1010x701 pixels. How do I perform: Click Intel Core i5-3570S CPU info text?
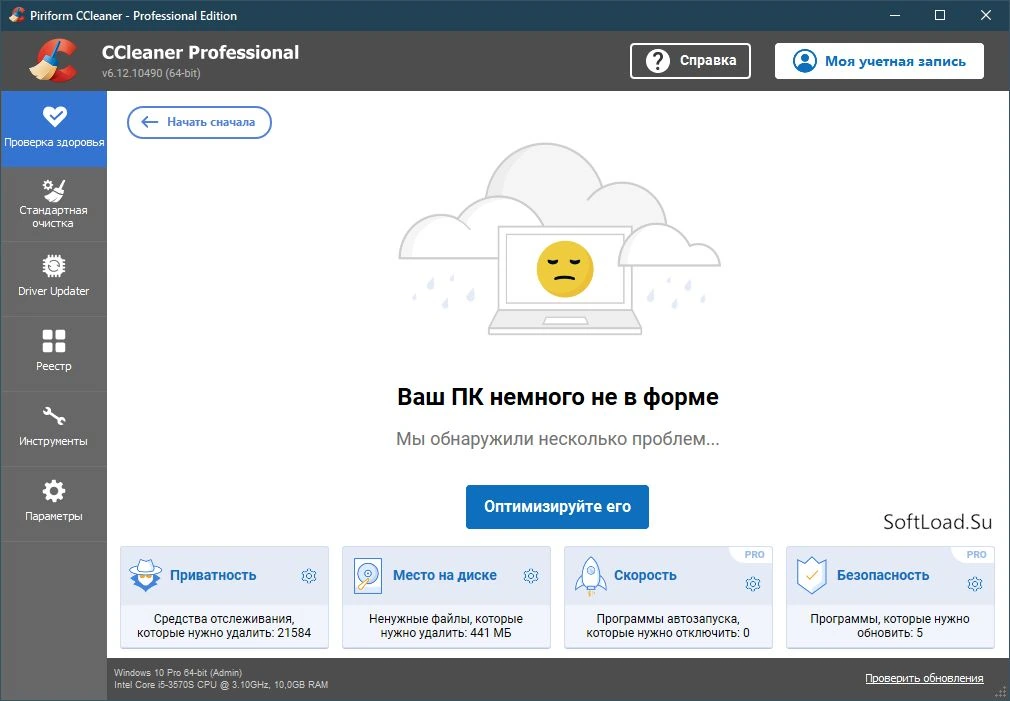(221, 685)
